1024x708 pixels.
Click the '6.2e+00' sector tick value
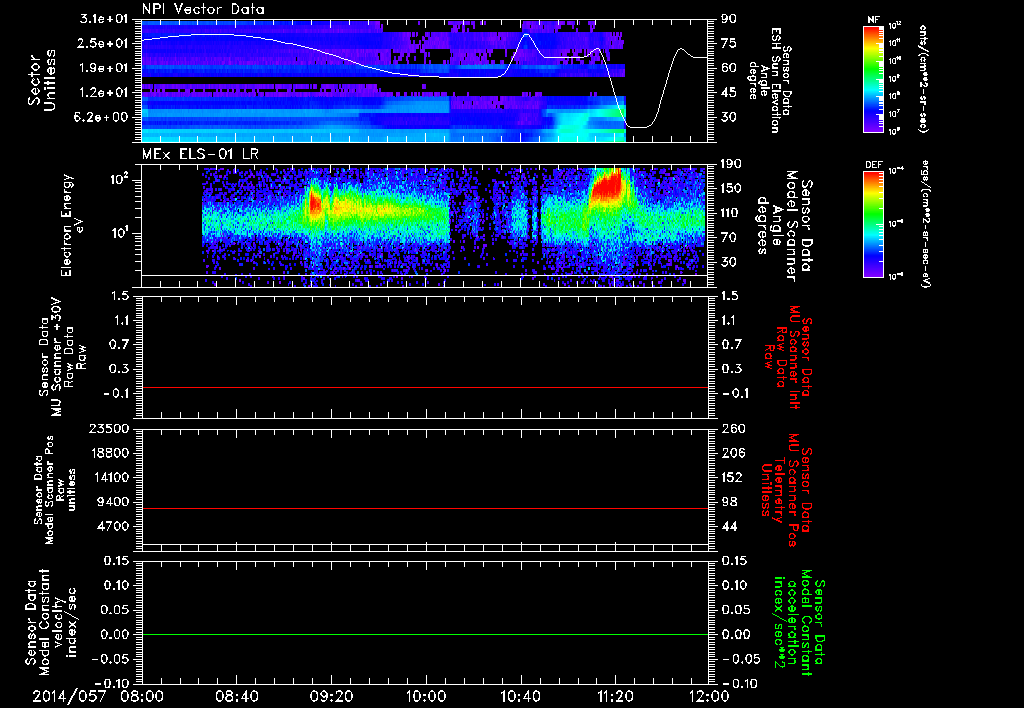[x=103, y=118]
